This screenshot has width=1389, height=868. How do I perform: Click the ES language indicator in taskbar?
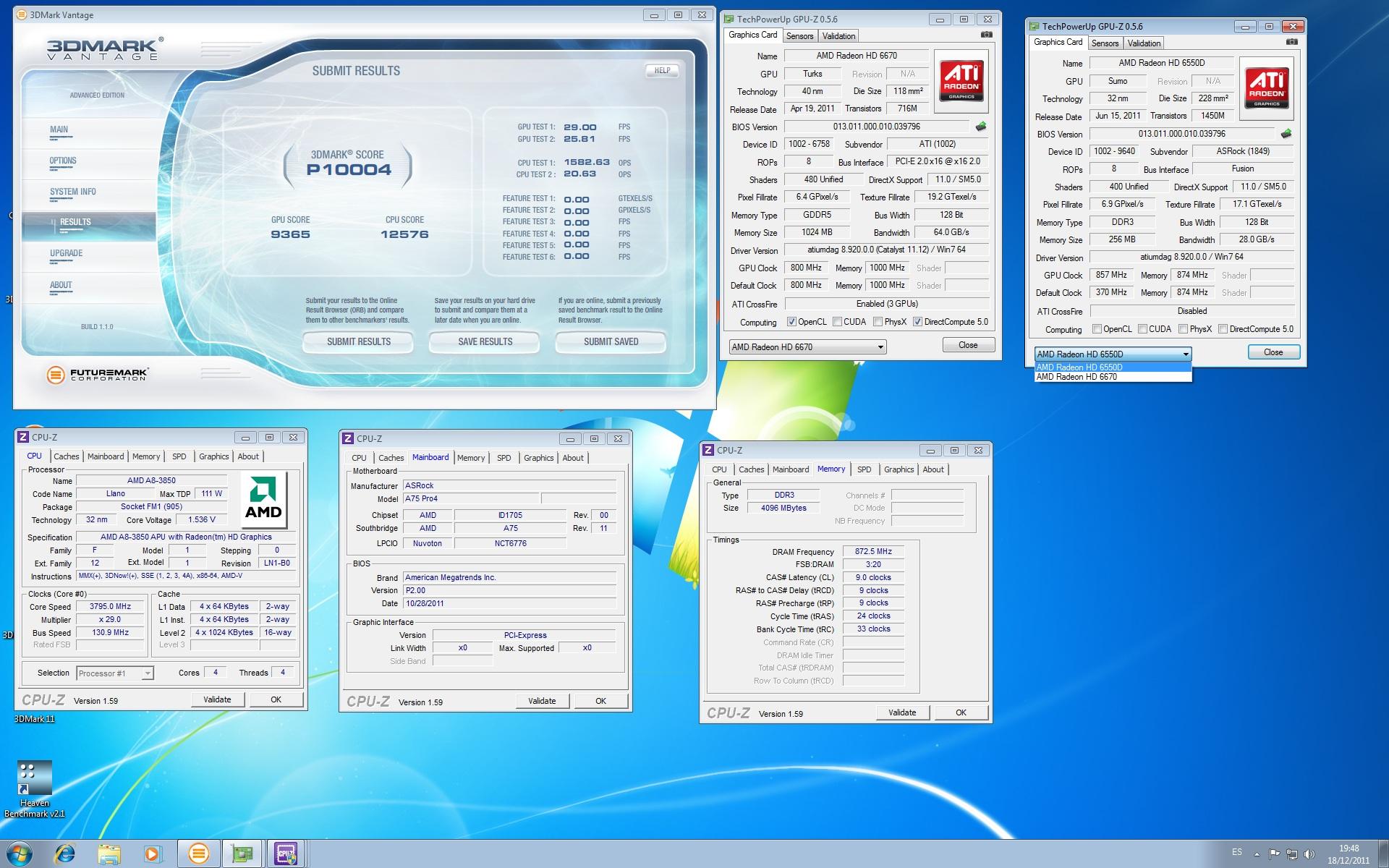[1237, 852]
